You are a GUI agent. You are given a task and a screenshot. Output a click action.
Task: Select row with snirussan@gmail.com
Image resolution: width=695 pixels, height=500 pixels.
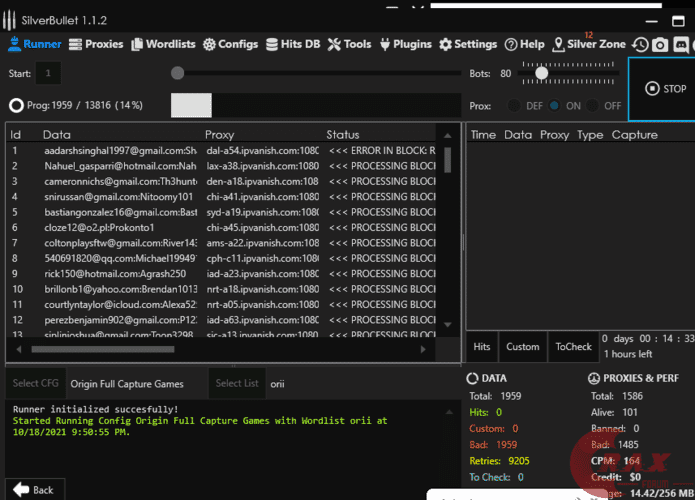click(x=222, y=197)
